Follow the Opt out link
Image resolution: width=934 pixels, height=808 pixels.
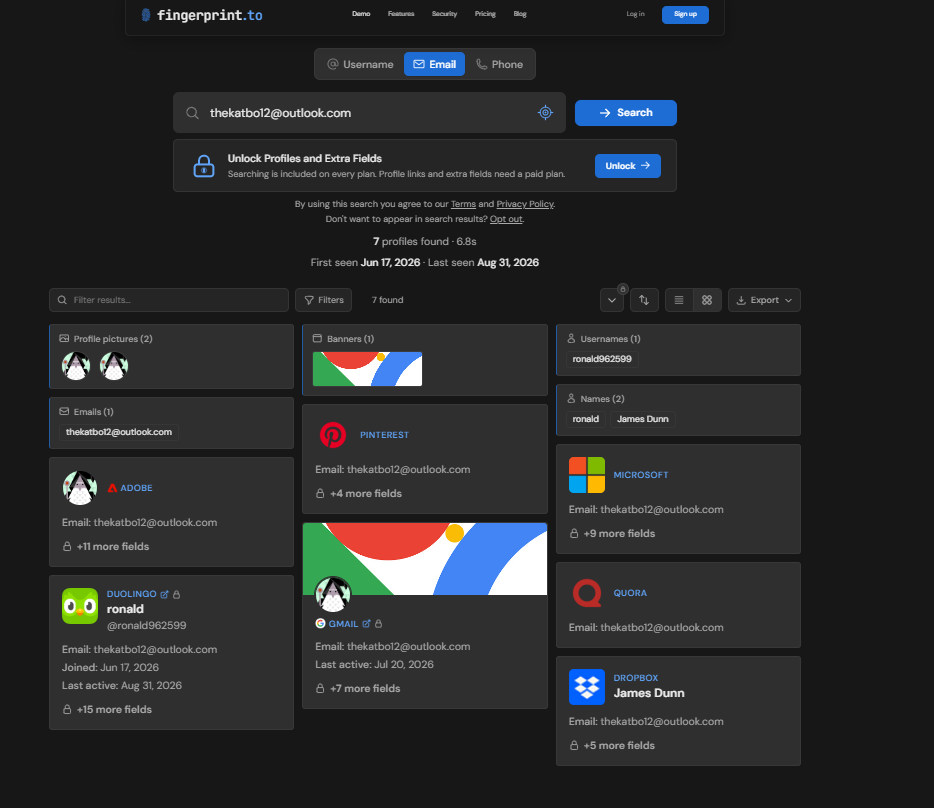click(506, 219)
